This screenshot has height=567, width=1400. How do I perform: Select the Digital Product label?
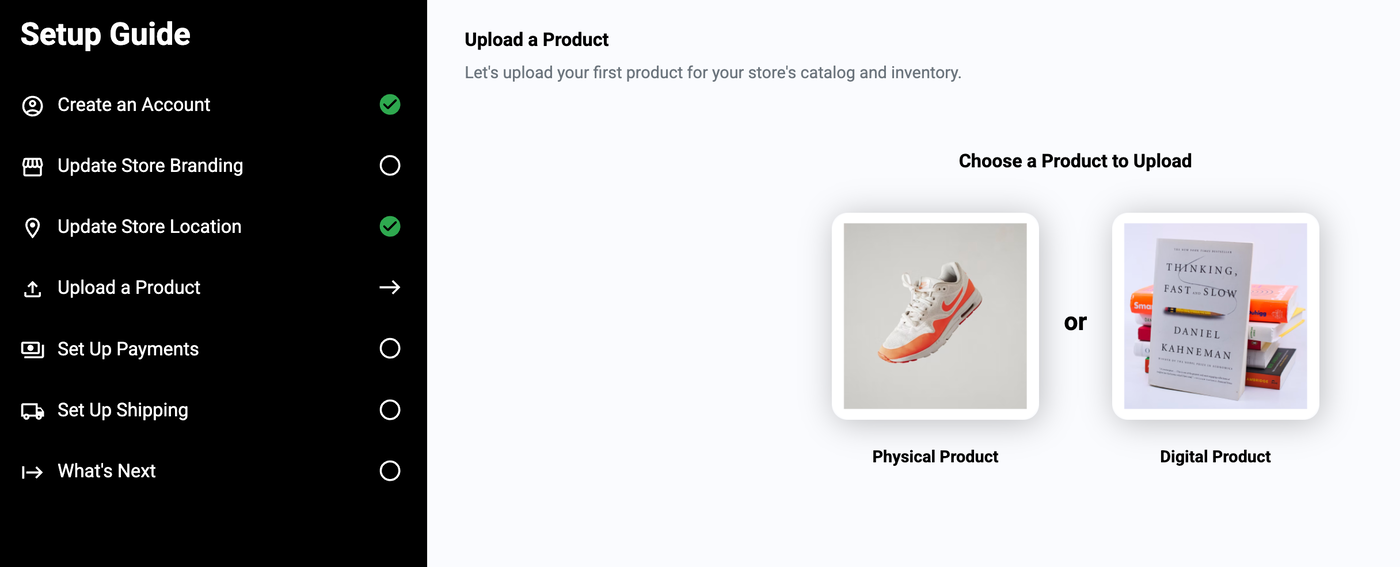click(1215, 457)
